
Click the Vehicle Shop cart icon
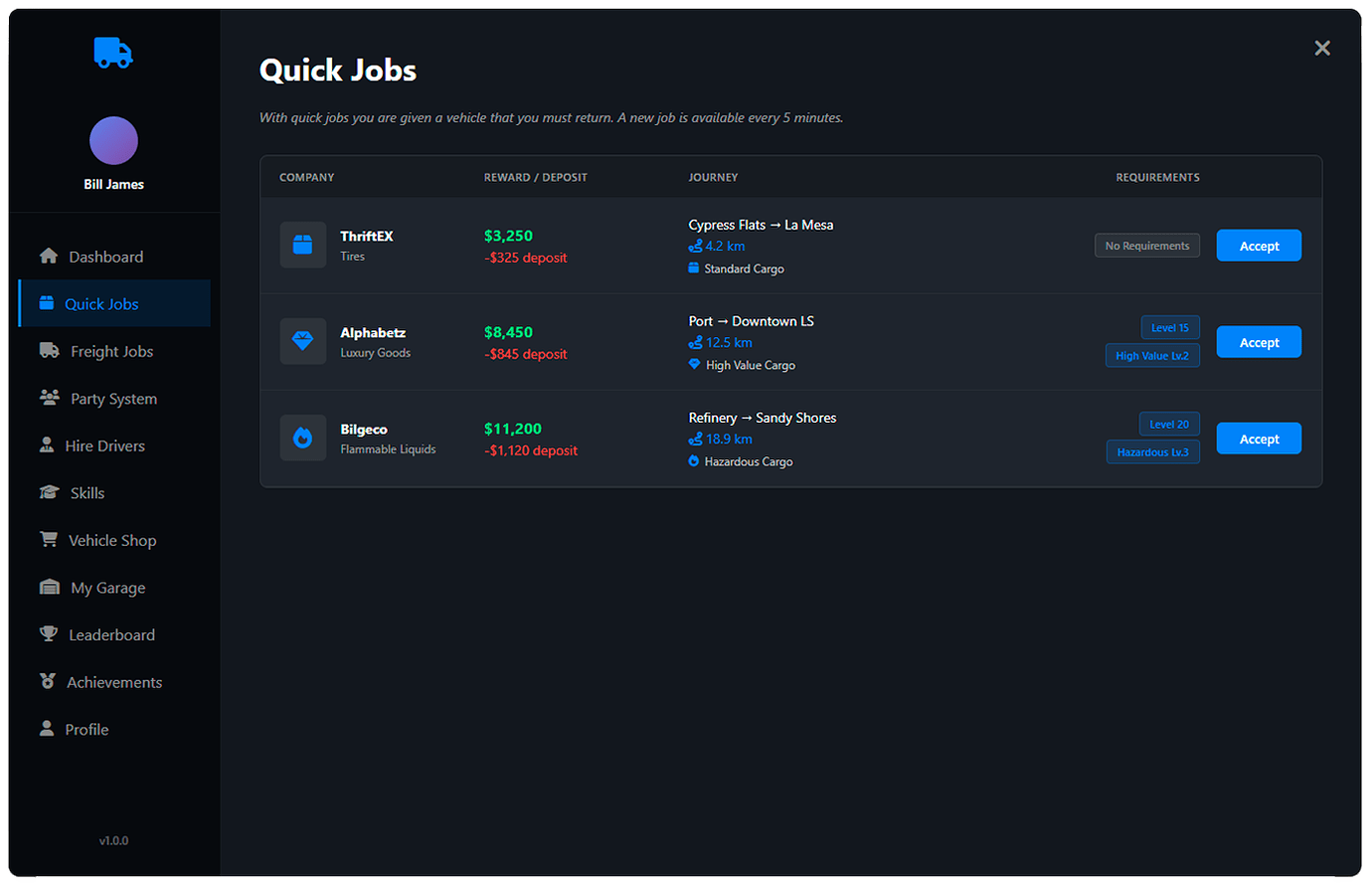[49, 540]
